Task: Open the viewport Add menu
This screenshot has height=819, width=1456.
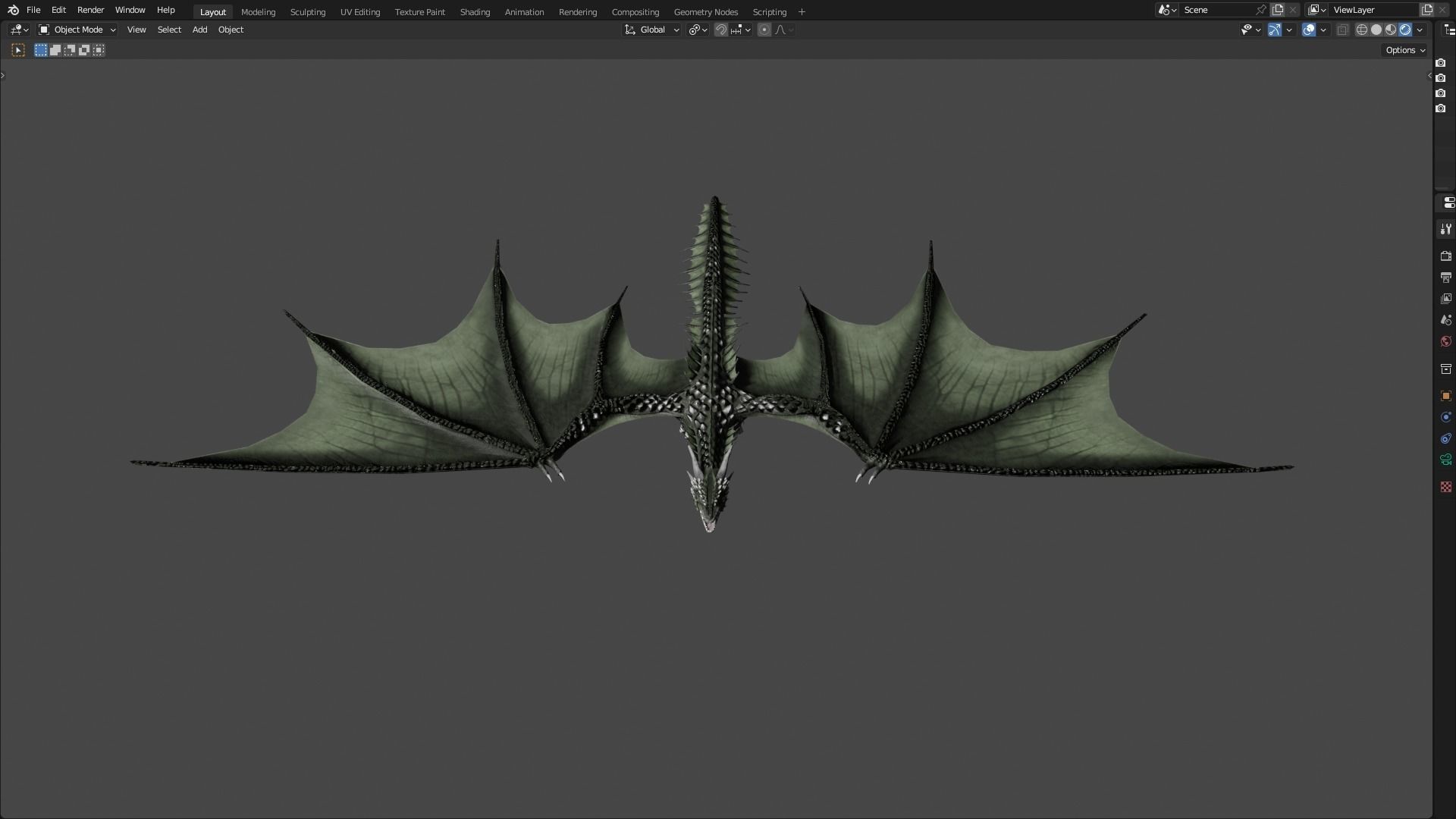Action: (199, 30)
